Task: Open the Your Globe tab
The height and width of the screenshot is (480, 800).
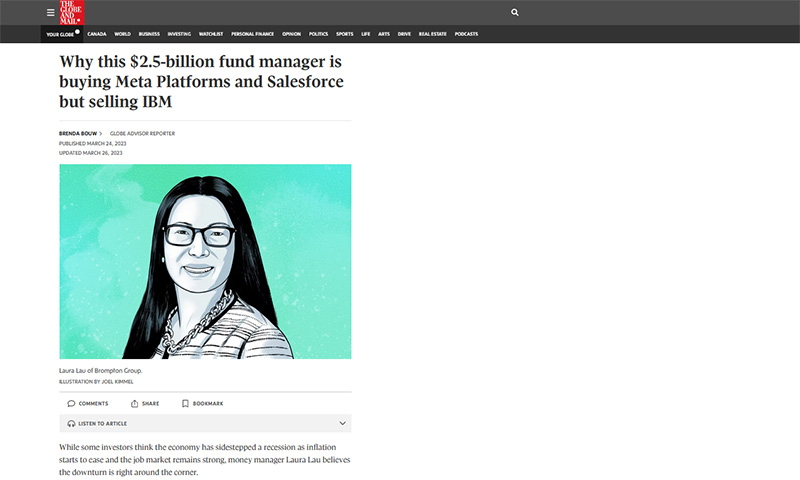Action: pos(62,34)
